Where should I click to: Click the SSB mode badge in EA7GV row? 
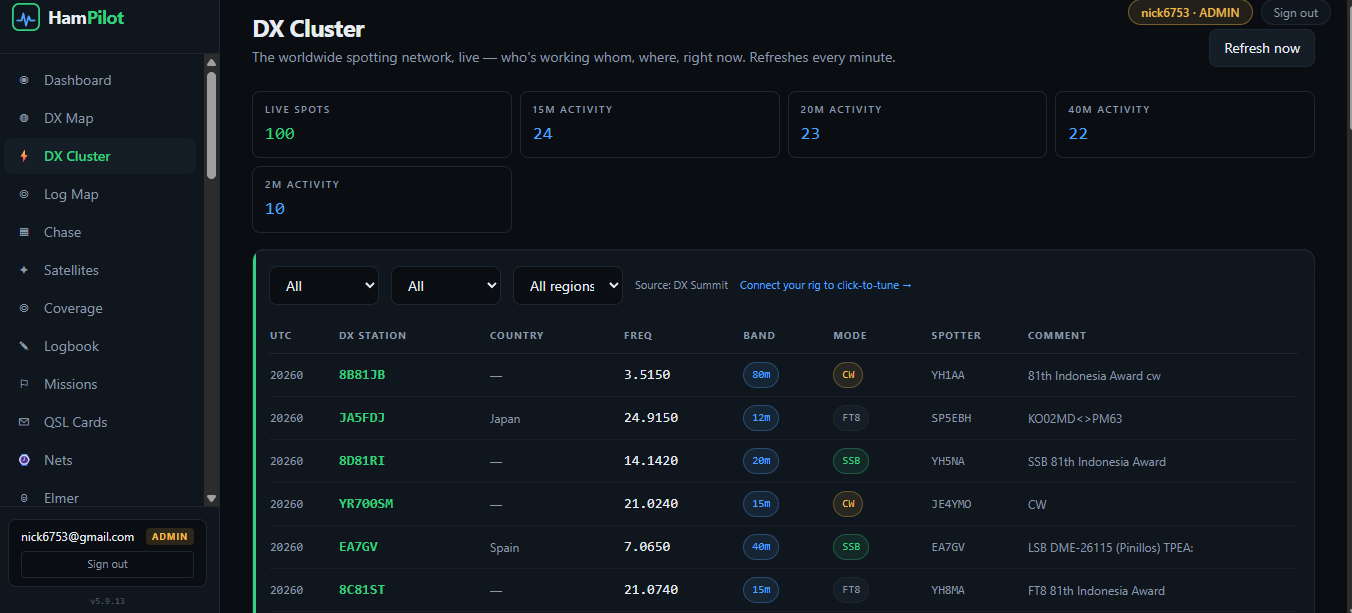(851, 547)
